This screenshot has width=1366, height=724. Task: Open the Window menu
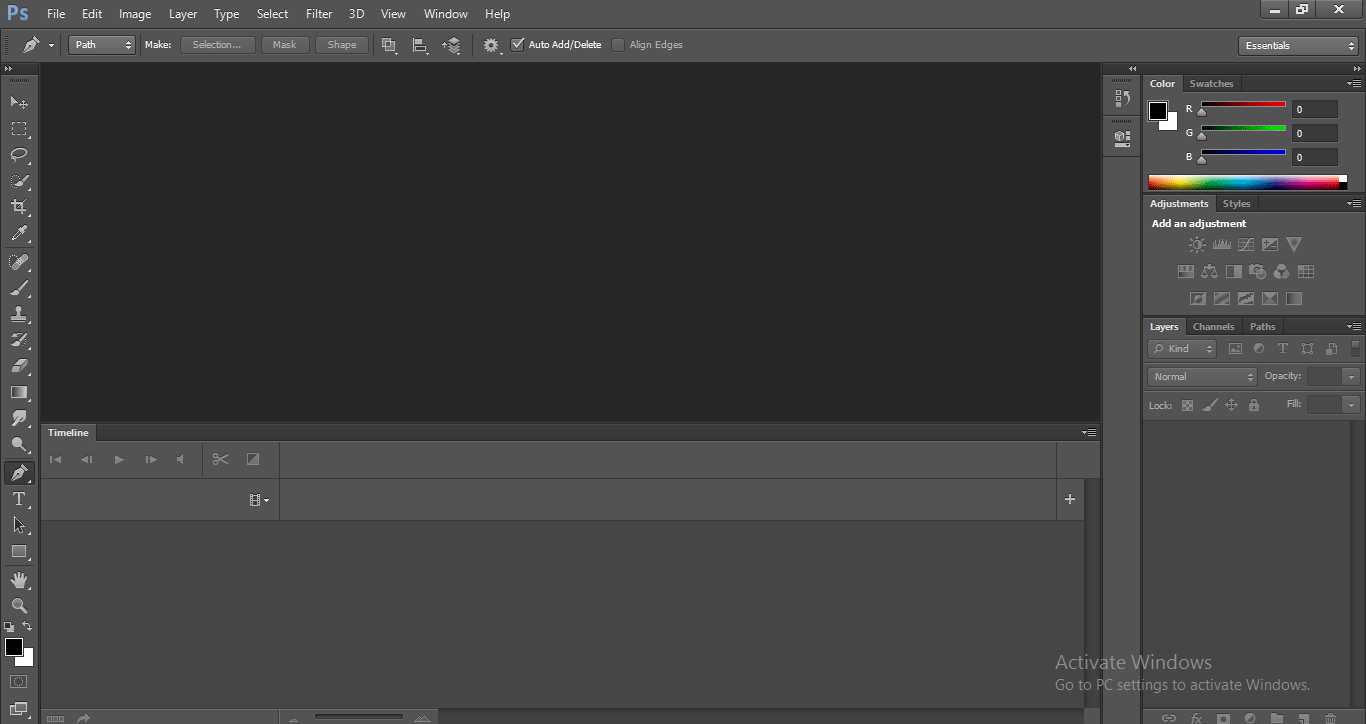445,14
